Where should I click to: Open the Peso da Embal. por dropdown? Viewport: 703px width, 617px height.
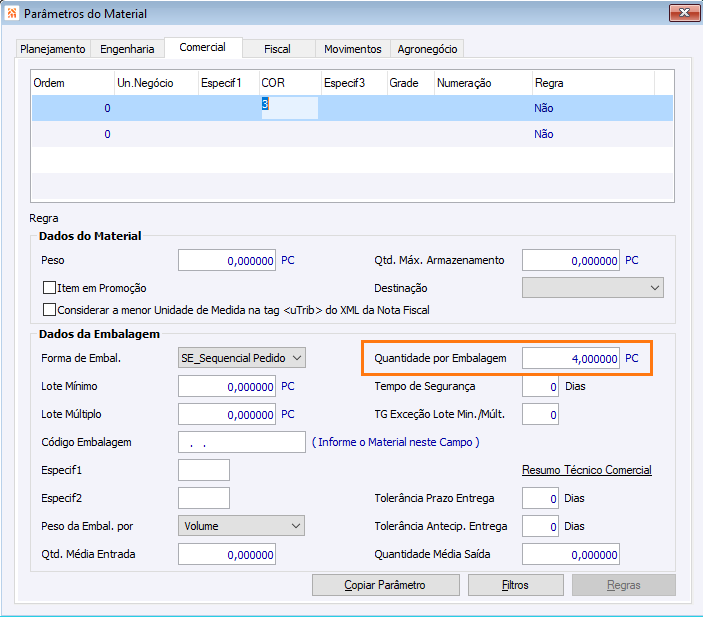pos(241,526)
